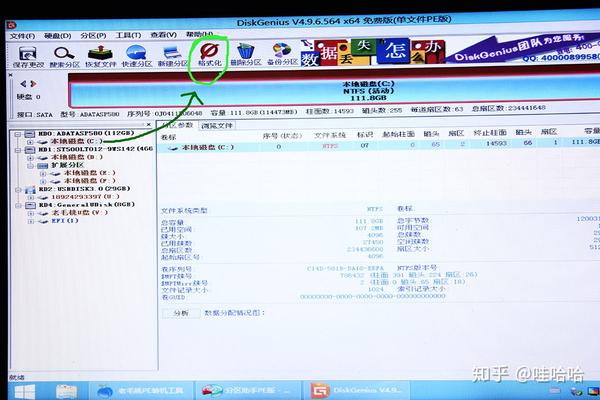Launch the 恢复文件 recover files tool
This screenshot has width=600, height=400.
[x=100, y=57]
